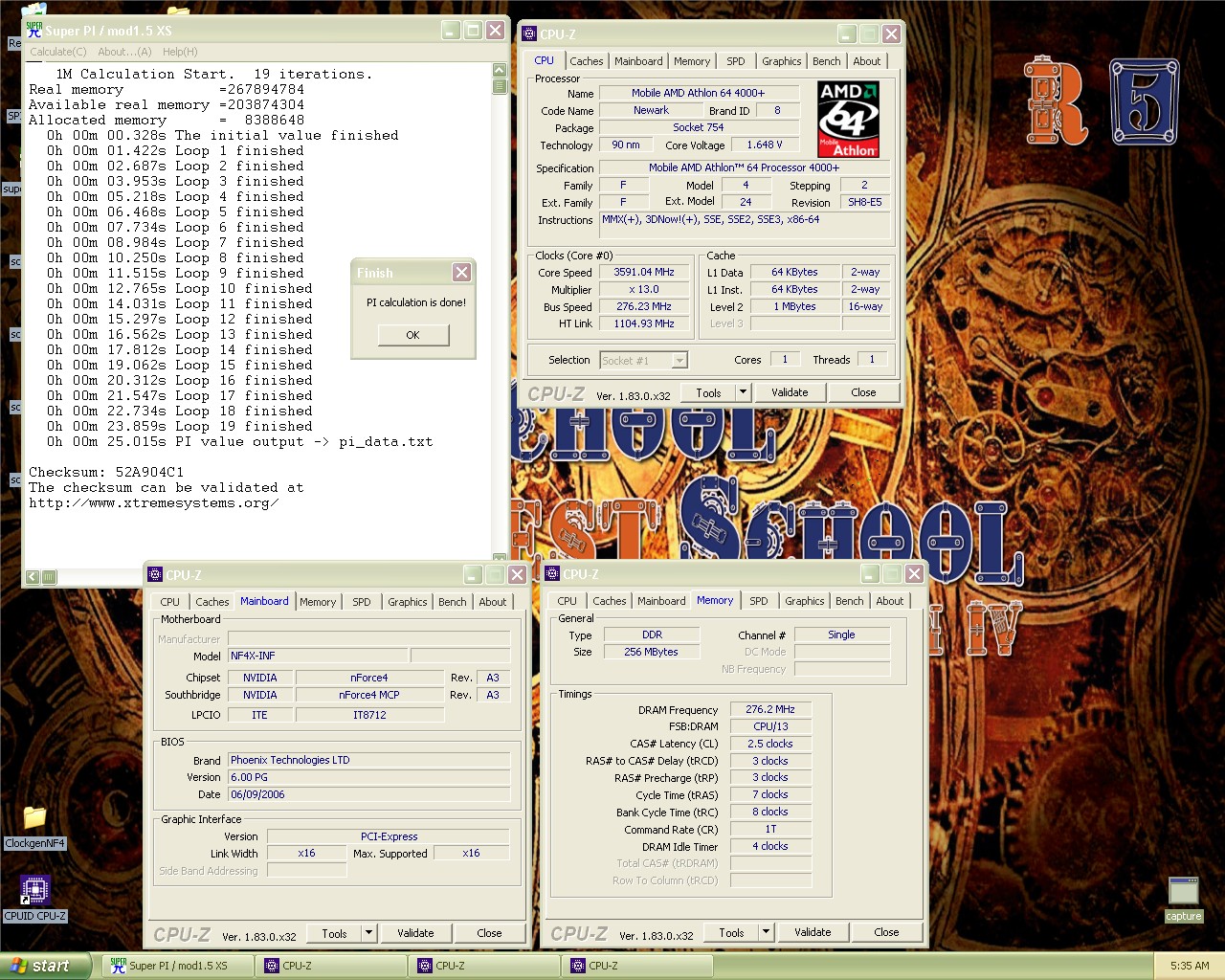Viewport: 1225px width, 980px height.
Task: Click the CPU-Z CPU window title icon
Action: pyautogui.click(x=529, y=34)
